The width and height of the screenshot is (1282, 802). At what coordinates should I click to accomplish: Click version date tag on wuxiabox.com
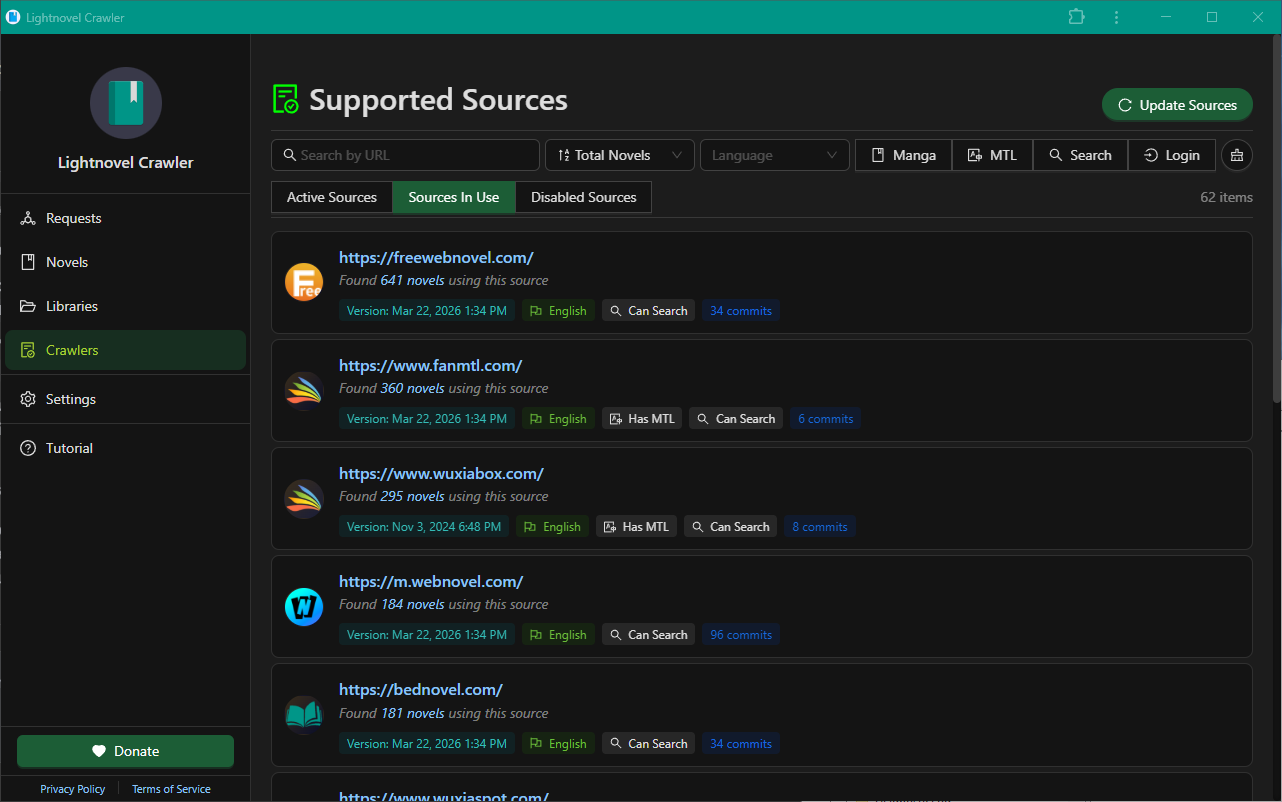click(424, 527)
